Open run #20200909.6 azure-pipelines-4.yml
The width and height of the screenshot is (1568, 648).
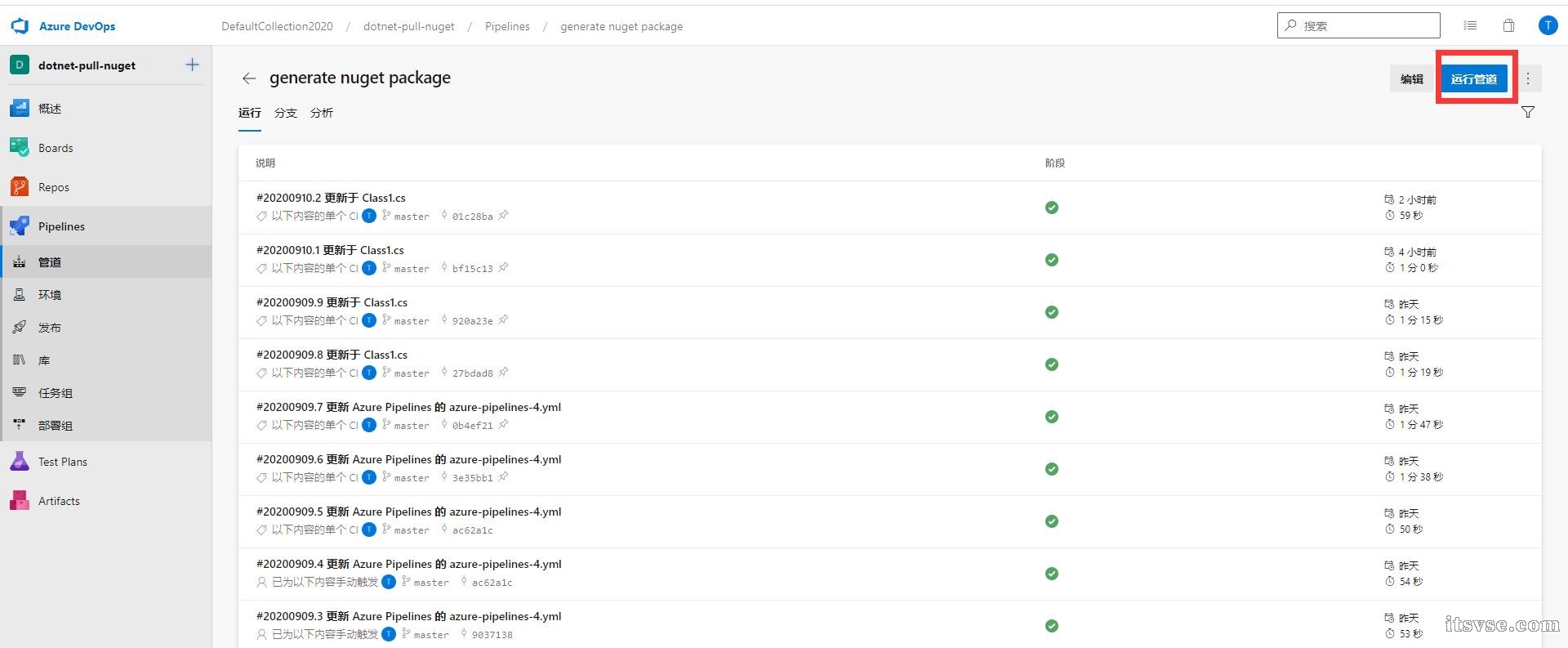point(408,459)
